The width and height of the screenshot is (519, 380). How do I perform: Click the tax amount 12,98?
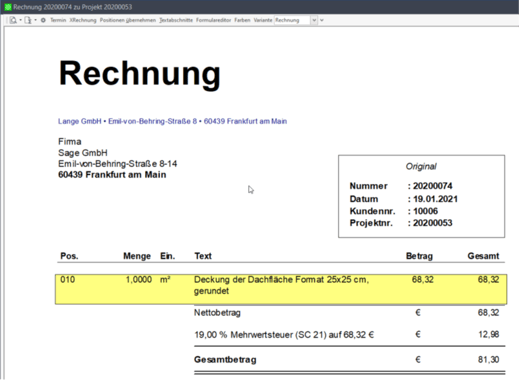[x=489, y=334]
